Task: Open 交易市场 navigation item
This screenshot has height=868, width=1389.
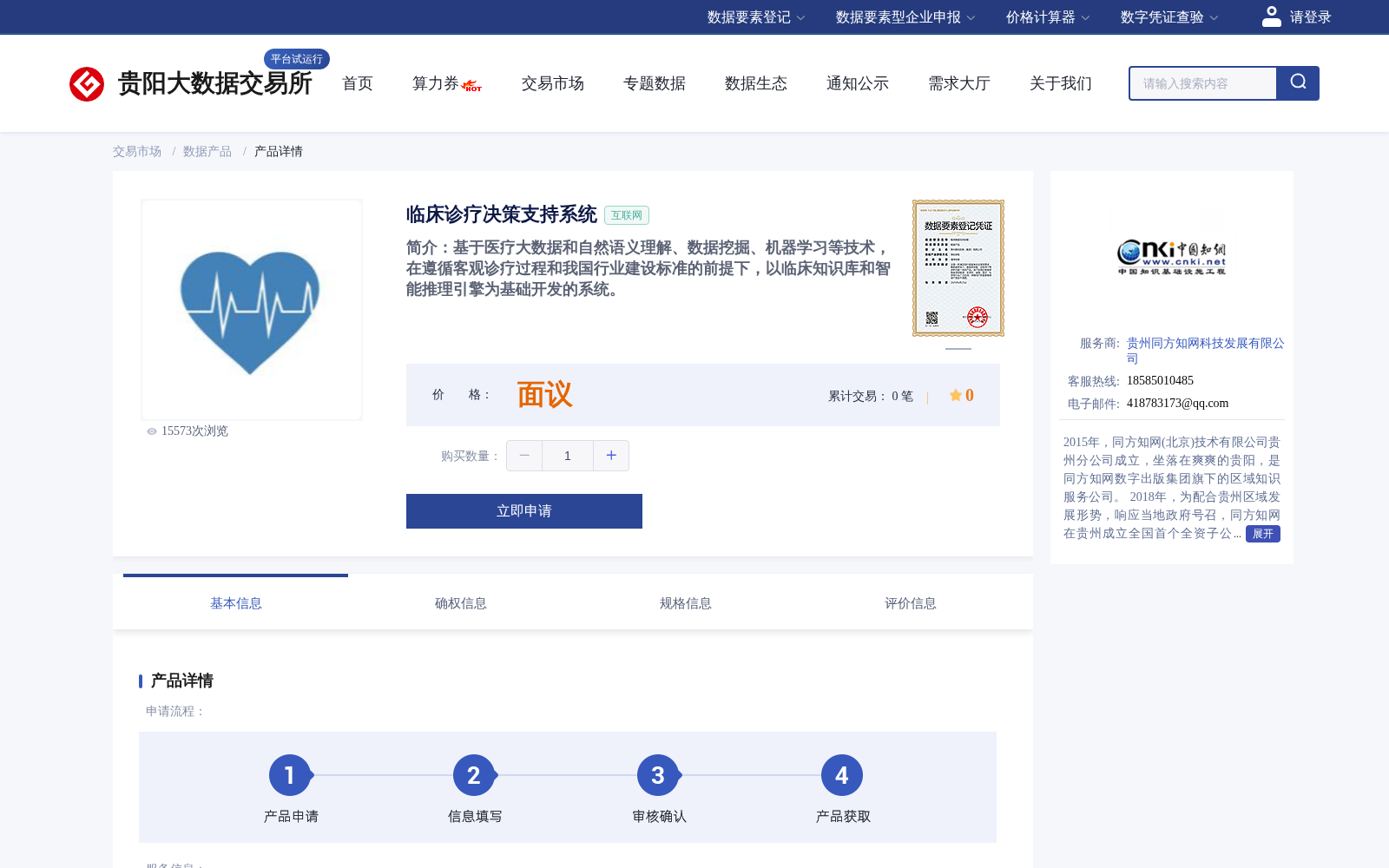Action: (x=553, y=83)
